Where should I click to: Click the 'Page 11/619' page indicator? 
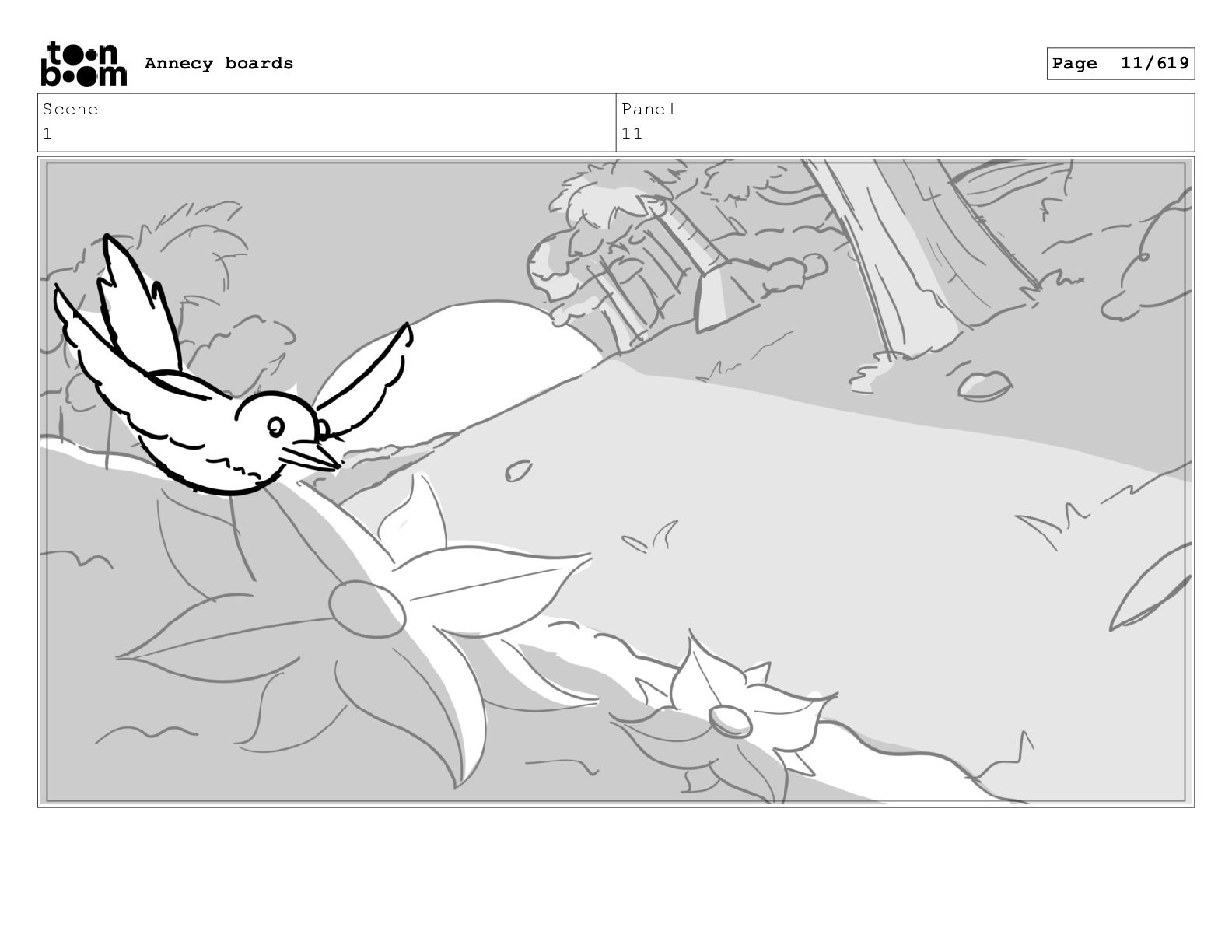1120,64
